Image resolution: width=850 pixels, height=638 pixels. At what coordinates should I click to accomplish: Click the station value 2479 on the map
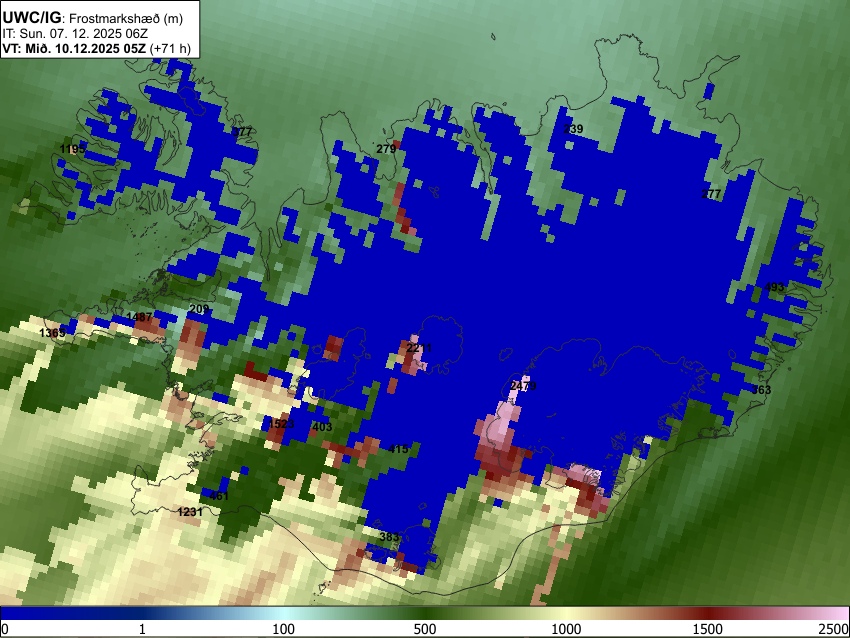[x=523, y=386]
